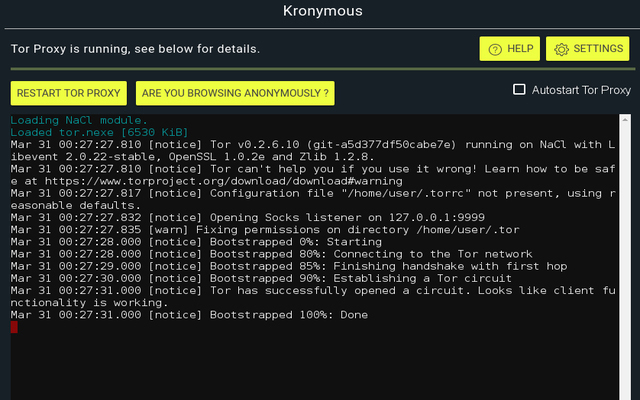Click the "Loaded tor.nexe [6530 KiB]" line
The height and width of the screenshot is (400, 640).
pos(99,133)
